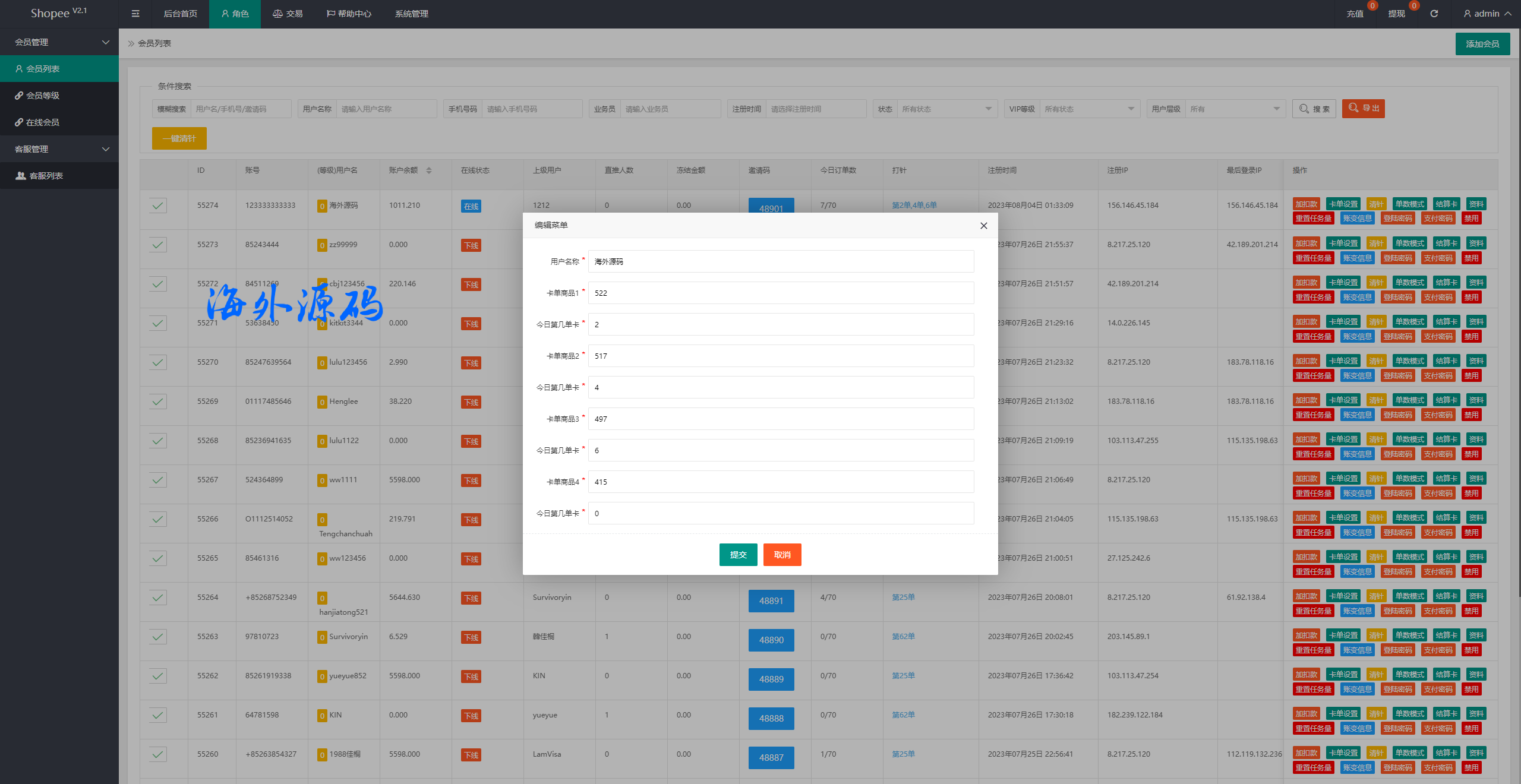Open the VIP等级 dropdown filter

click(x=1089, y=109)
